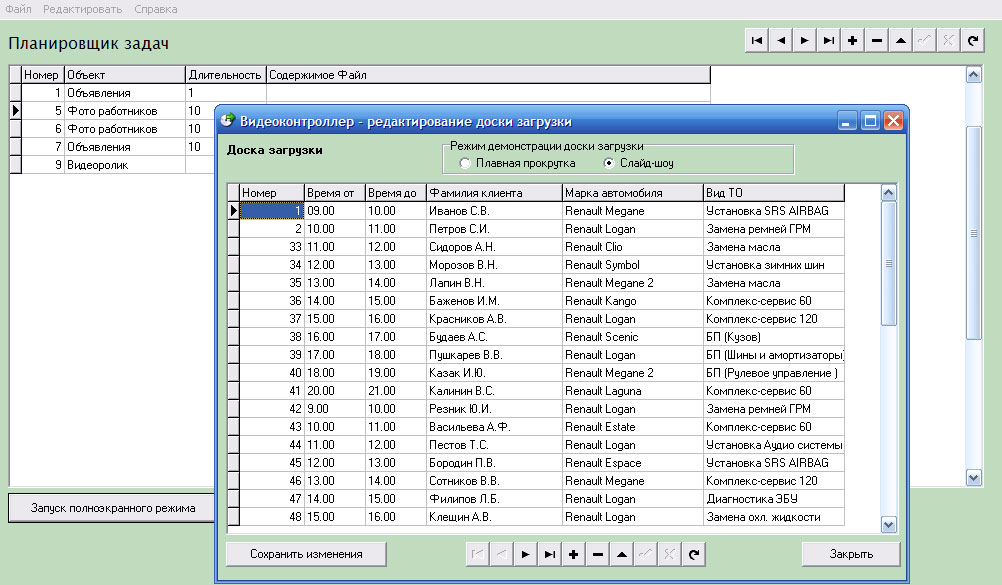Click the edit triangle icon in dialog navigator
Viewport: 1002px width, 585px height.
tap(622, 554)
